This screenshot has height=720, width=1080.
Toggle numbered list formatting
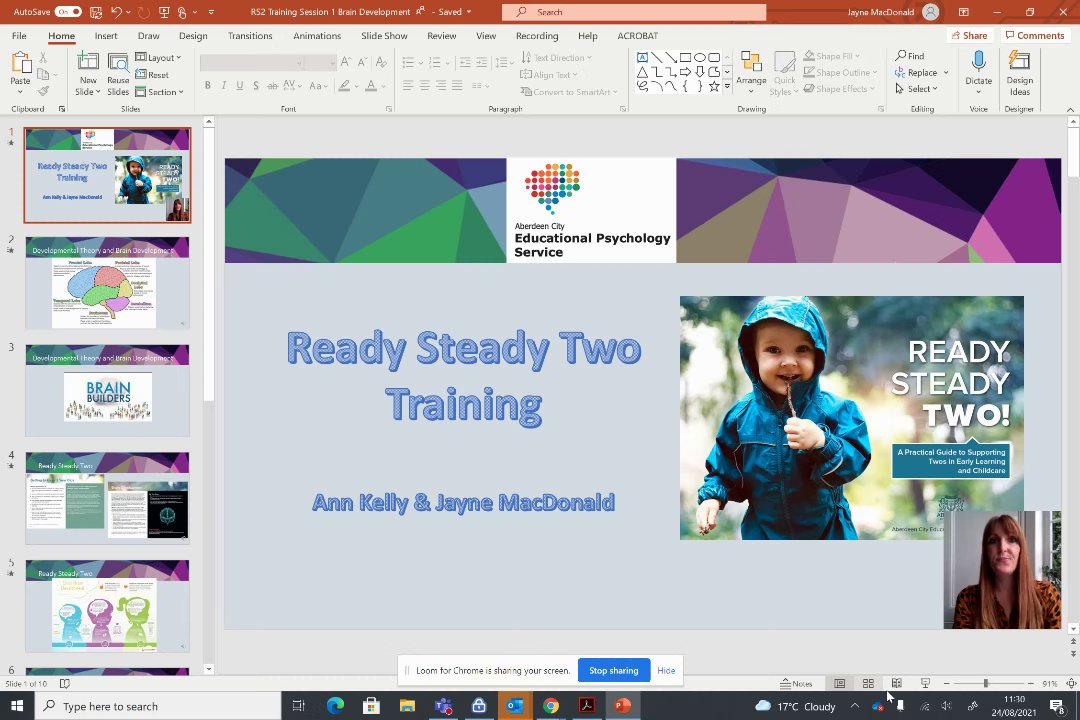[435, 63]
